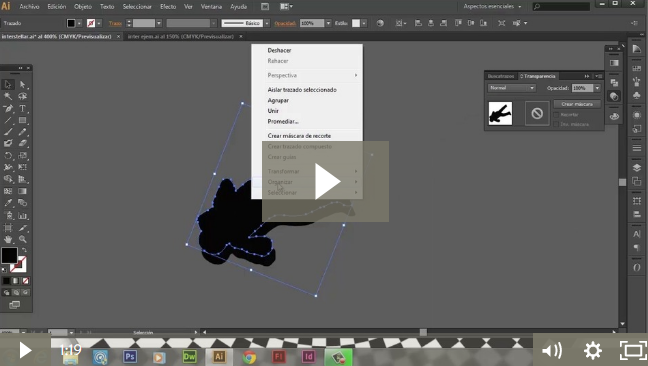Select the Column Graph tool
The width and height of the screenshot is (648, 366).
pyautogui.click(x=23, y=216)
